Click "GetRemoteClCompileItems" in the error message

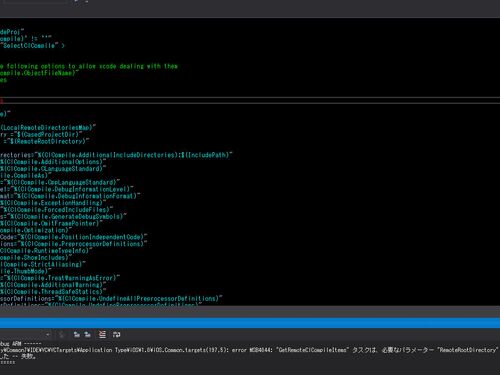point(313,350)
